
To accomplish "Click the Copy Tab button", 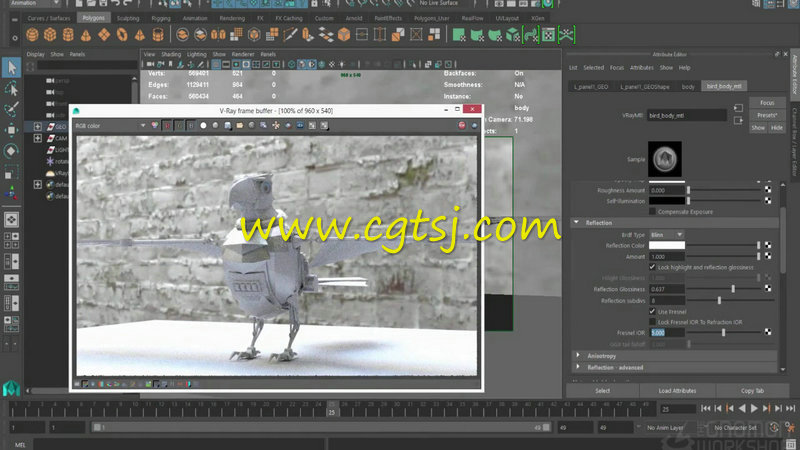I will 752,390.
